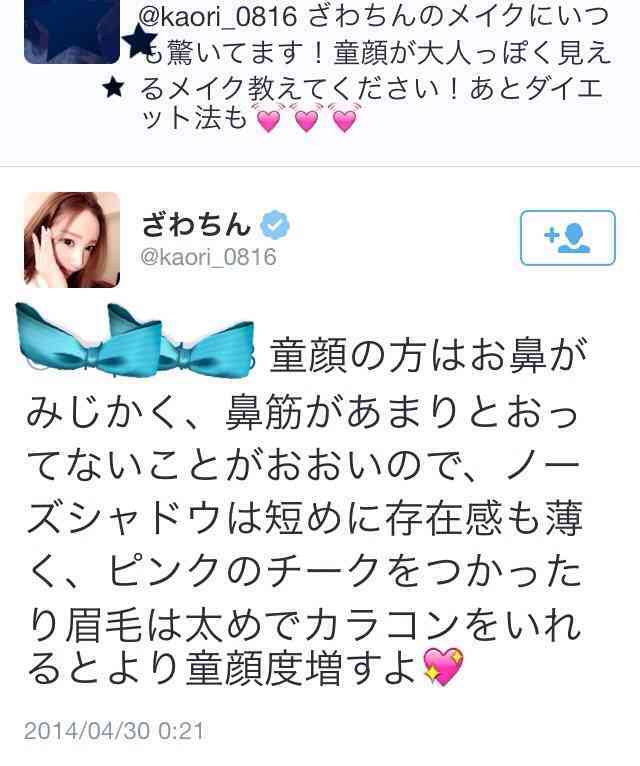The width and height of the screenshot is (640, 766).
Task: Click the middle pink heart emoji
Action: [x=306, y=118]
